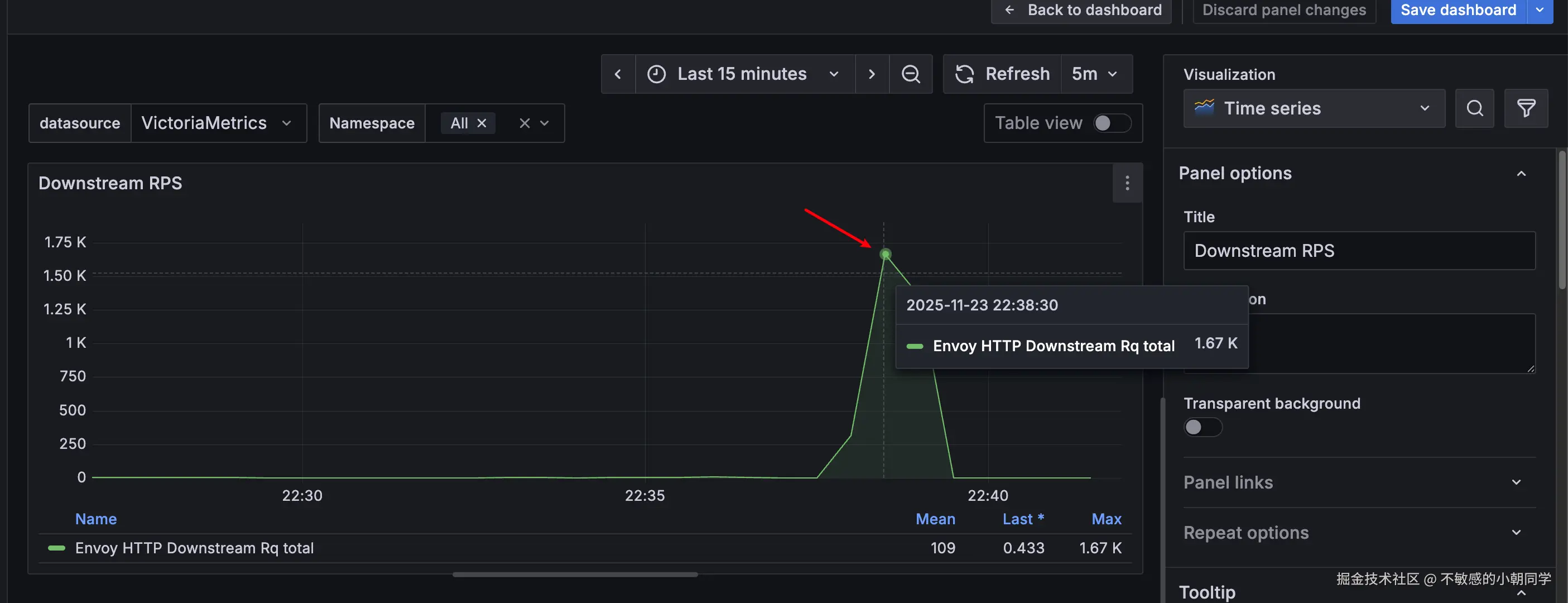1568x603 pixels.
Task: Sort legend by Max column
Action: pos(1106,519)
